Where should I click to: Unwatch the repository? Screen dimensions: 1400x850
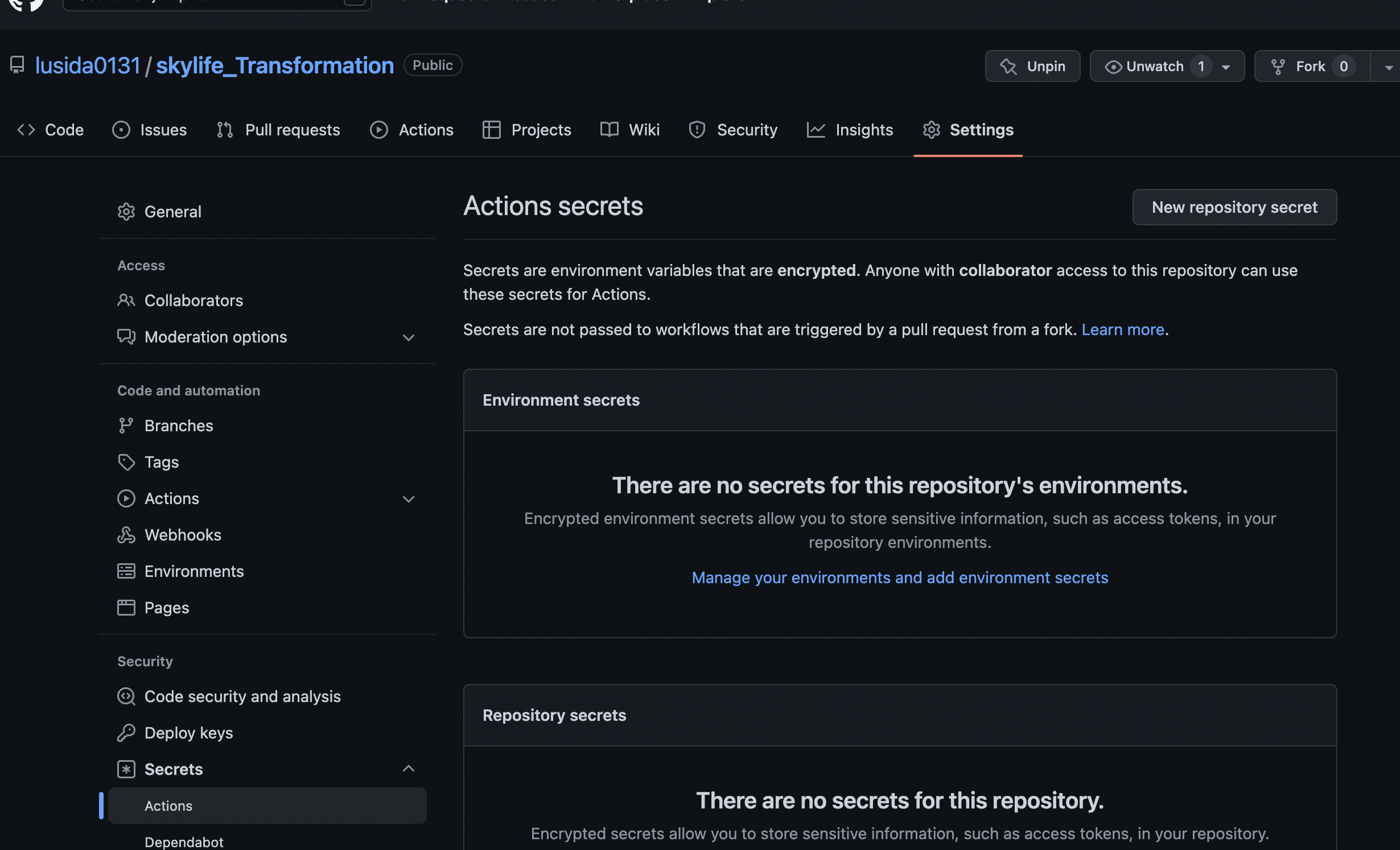click(1145, 67)
